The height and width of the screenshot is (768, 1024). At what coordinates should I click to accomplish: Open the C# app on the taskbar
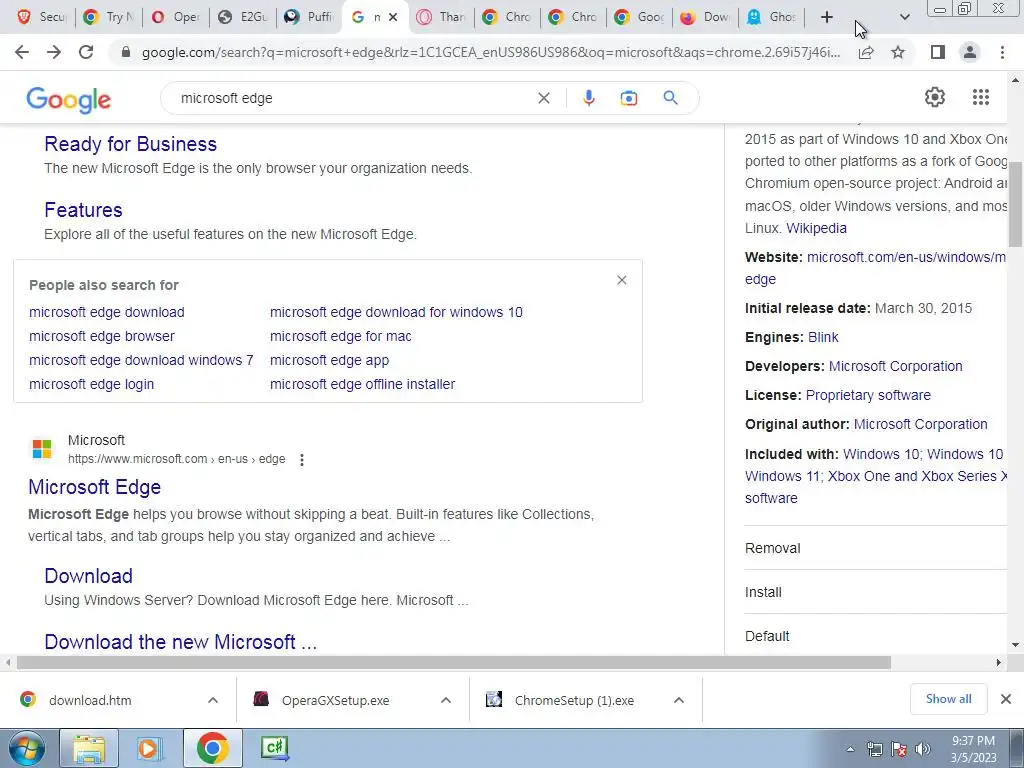[x=275, y=748]
